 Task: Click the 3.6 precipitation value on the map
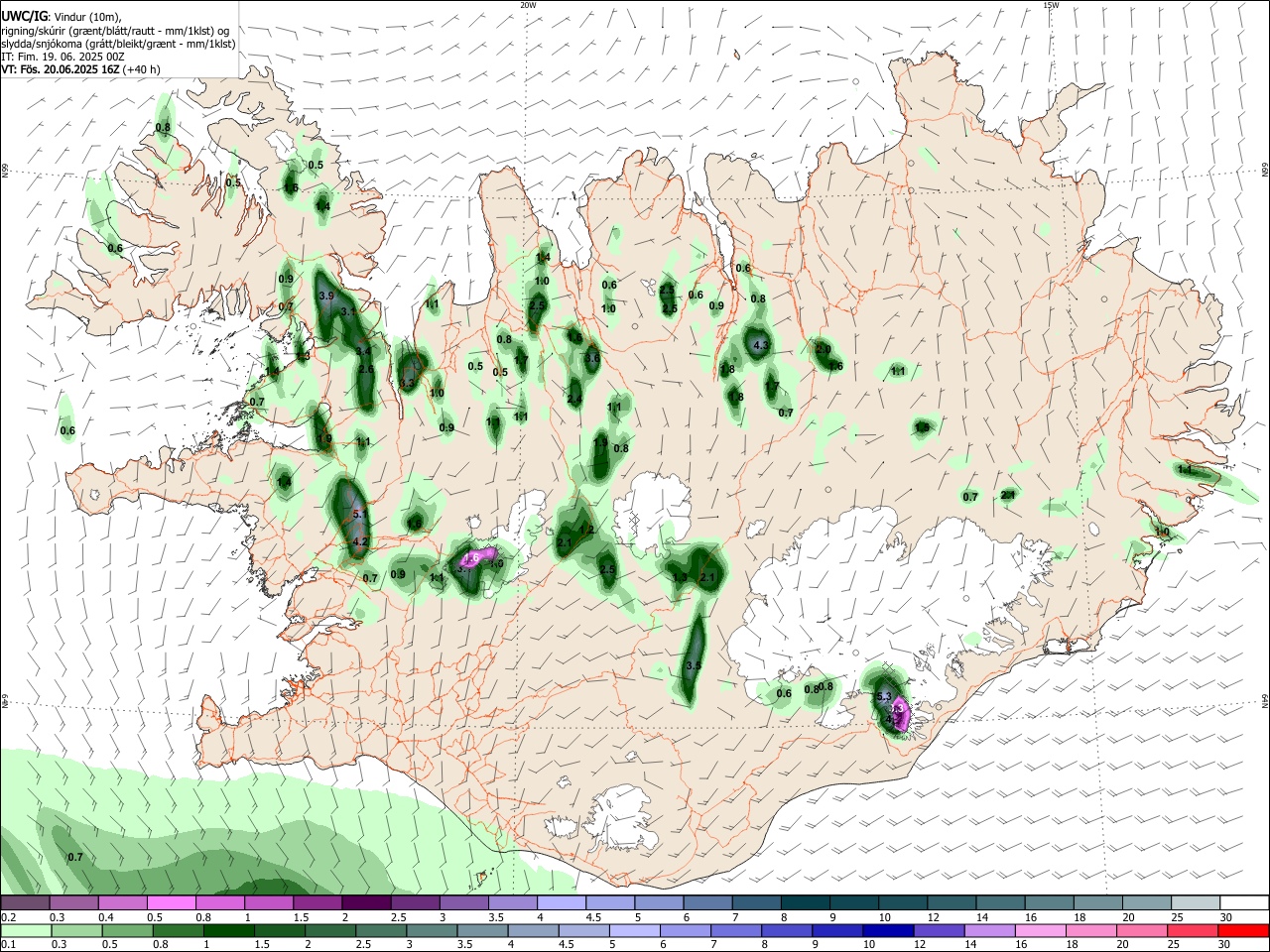[592, 358]
